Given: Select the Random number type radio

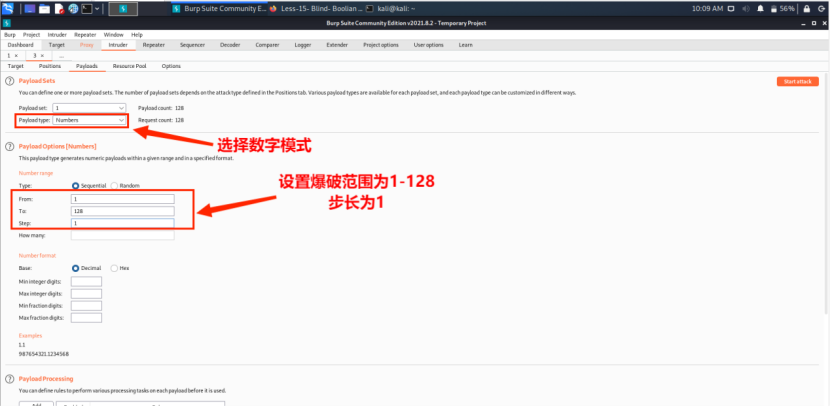Looking at the screenshot, I should (114, 186).
